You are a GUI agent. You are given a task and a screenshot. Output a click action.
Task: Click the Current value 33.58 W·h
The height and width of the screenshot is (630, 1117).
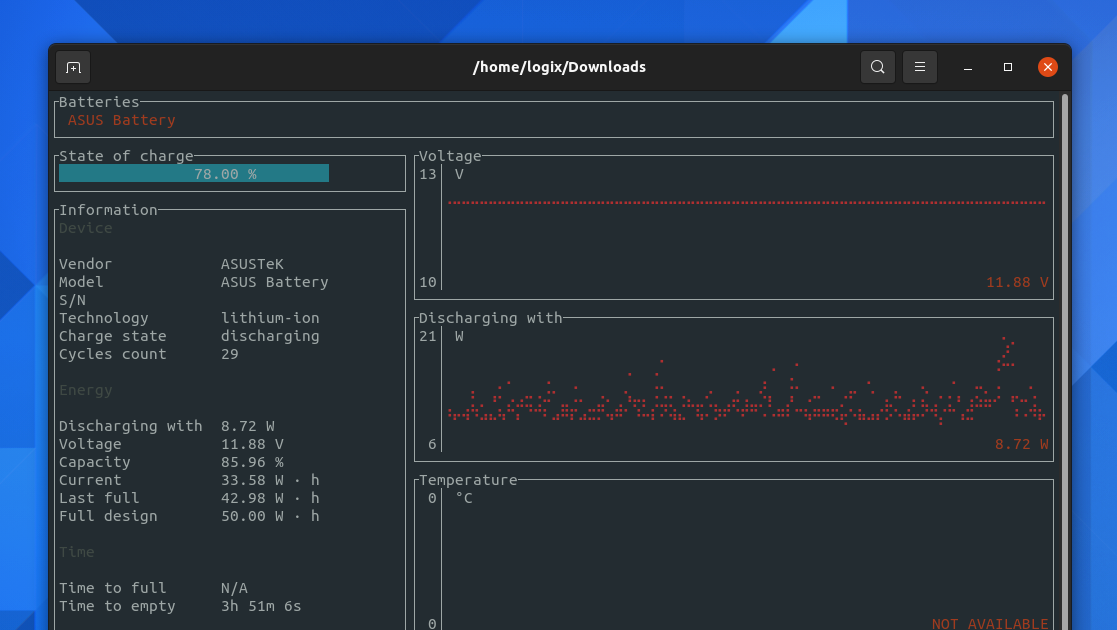270,480
